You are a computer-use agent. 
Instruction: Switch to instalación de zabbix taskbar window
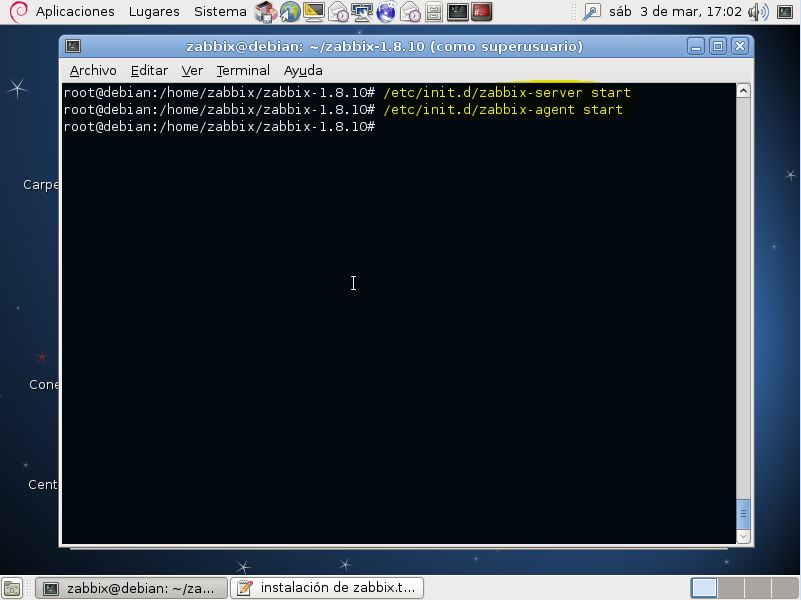coord(327,588)
